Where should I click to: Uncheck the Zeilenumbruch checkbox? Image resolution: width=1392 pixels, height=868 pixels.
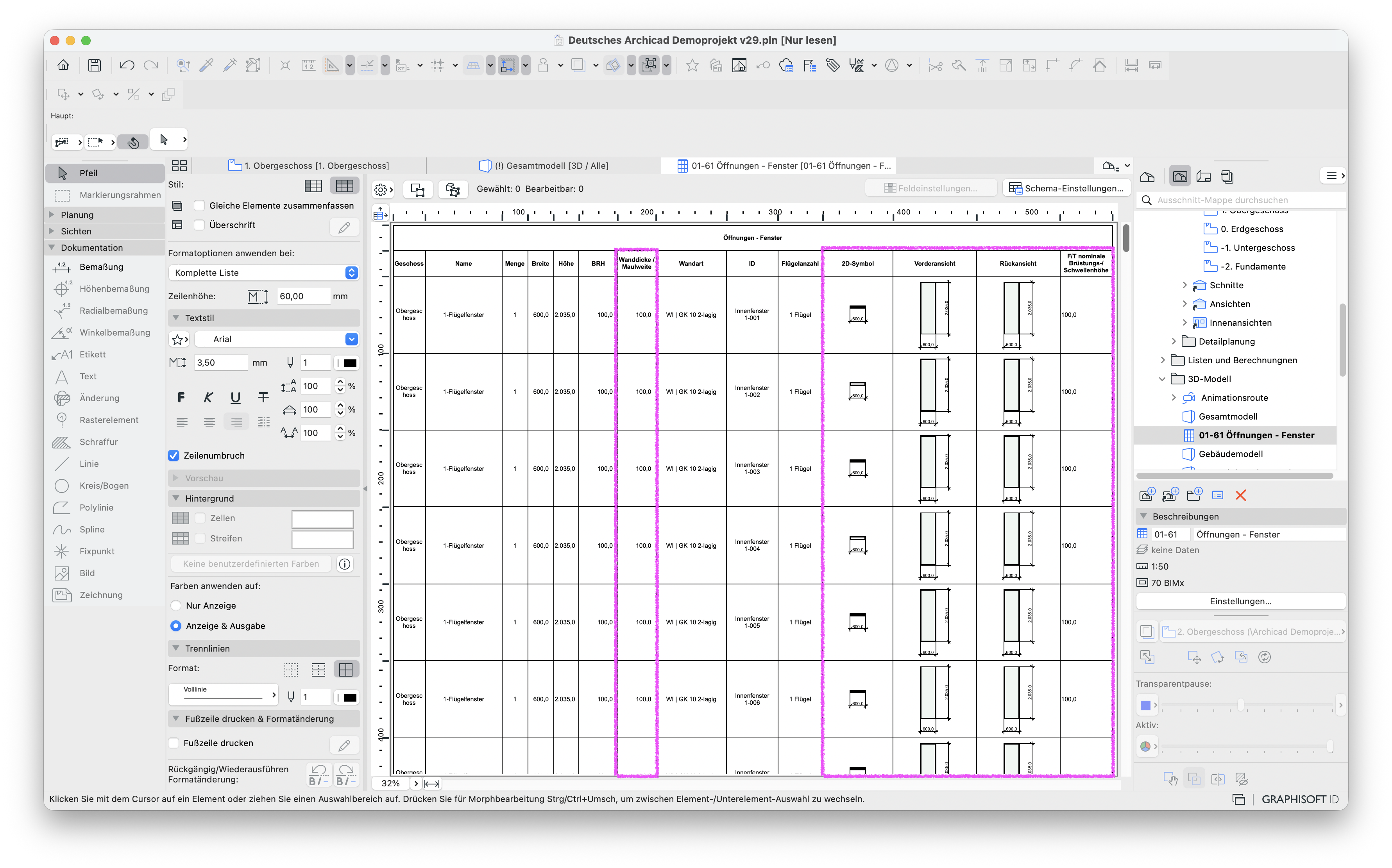click(174, 455)
